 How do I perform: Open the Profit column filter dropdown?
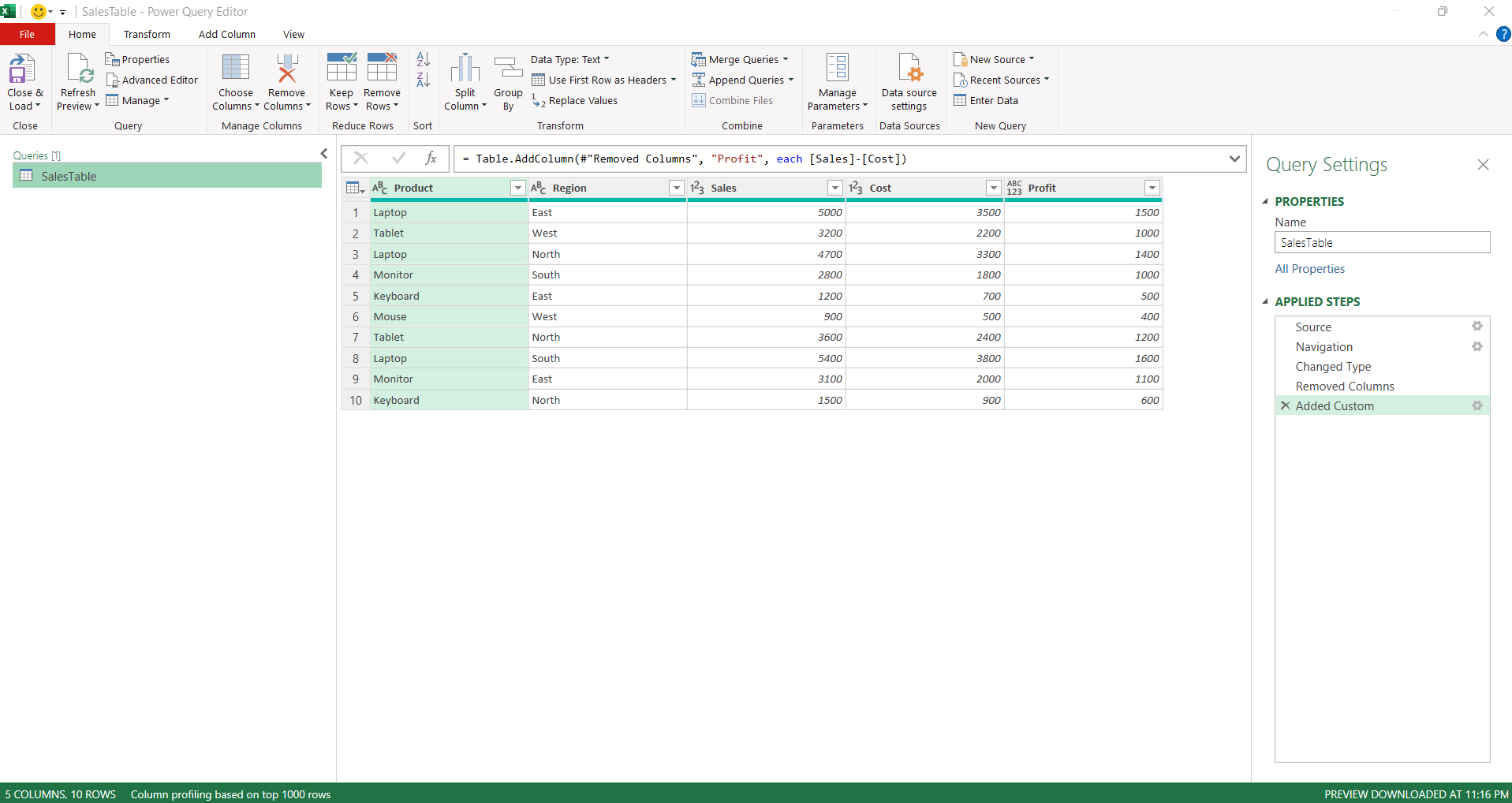point(1152,188)
